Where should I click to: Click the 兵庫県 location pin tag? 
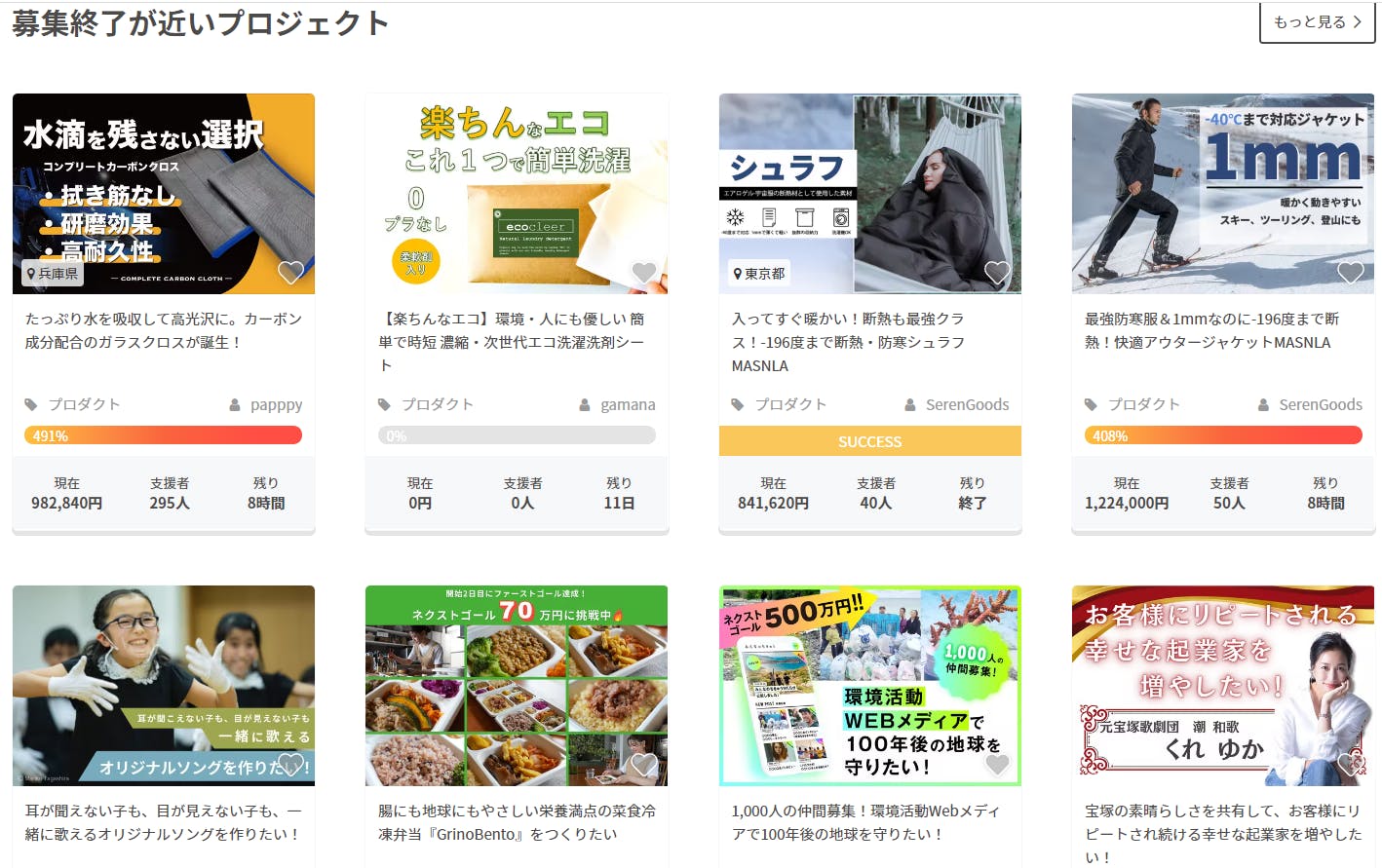[x=53, y=274]
